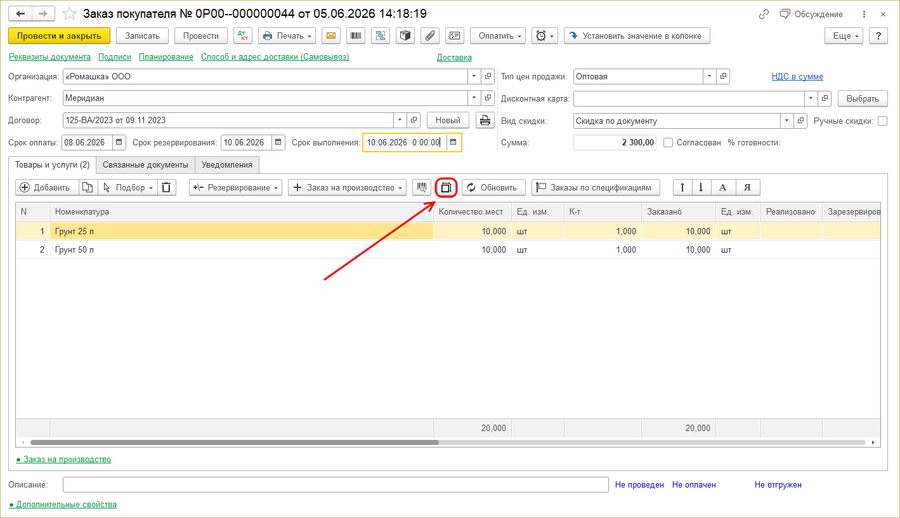900x518 pixels.
Task: Open the Печать dropdown menu
Action: point(286,36)
